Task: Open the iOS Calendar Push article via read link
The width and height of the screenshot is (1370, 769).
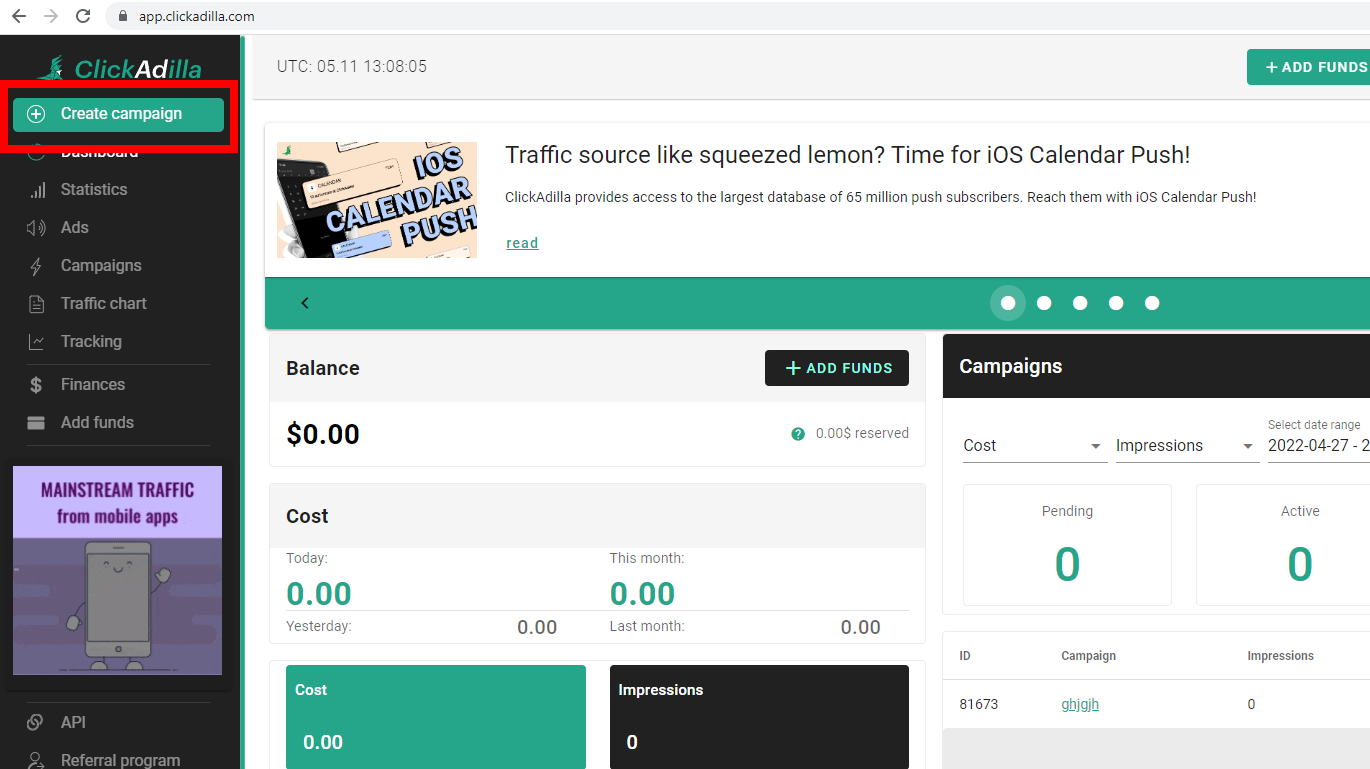Action: pos(521,242)
